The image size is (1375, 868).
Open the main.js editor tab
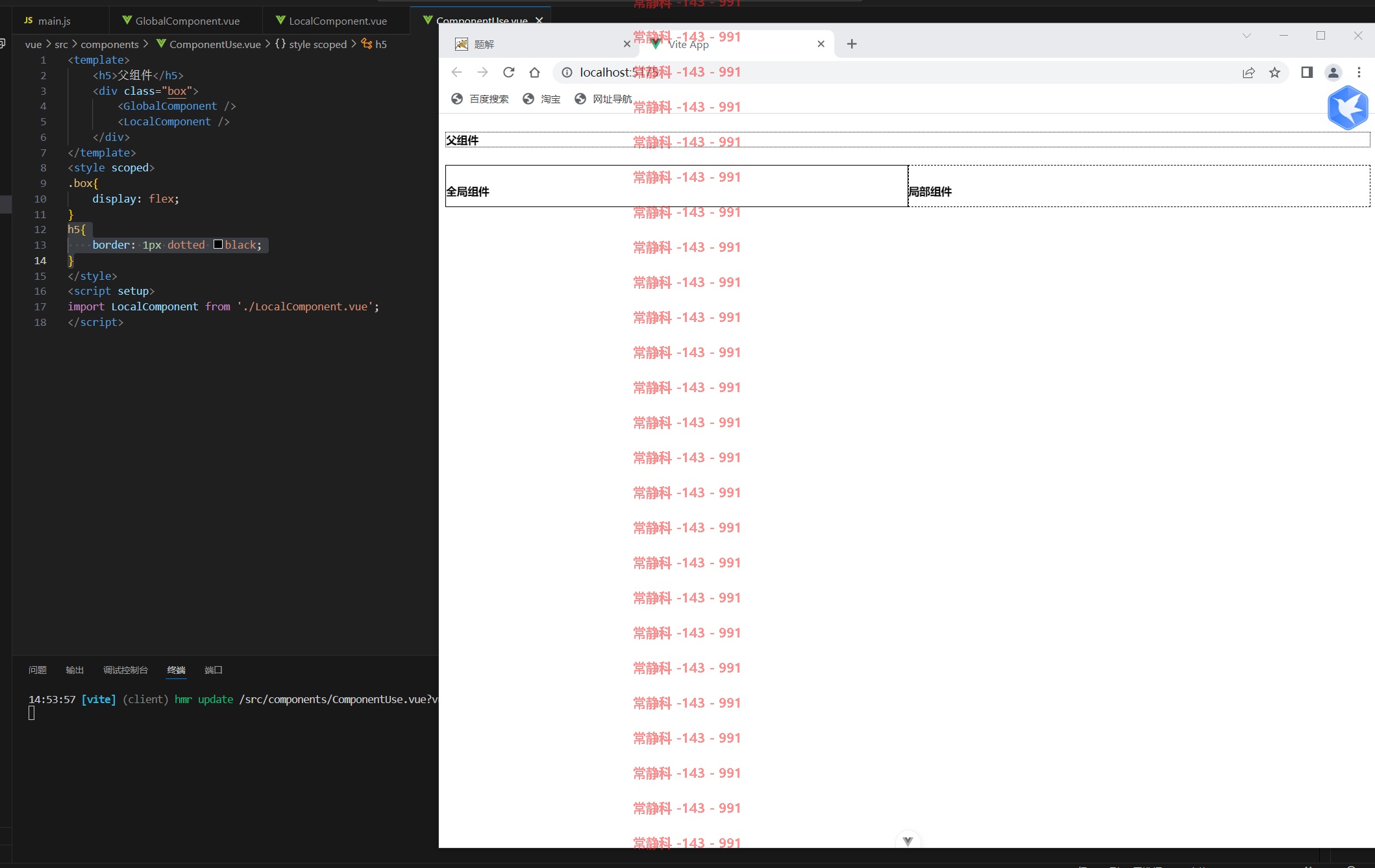[55, 21]
